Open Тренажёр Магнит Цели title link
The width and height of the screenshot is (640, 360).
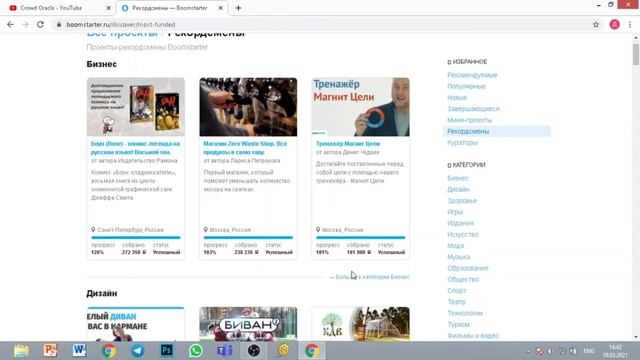[x=348, y=144]
